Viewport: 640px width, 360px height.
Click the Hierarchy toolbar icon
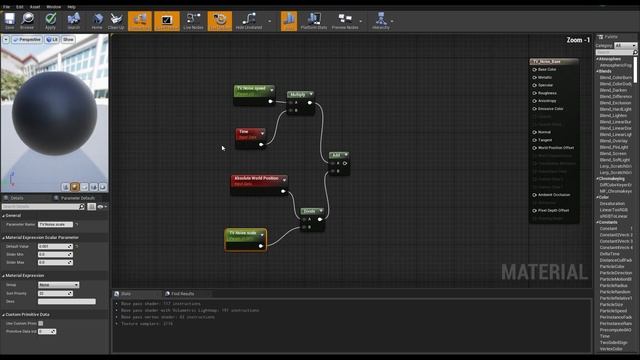click(x=381, y=20)
